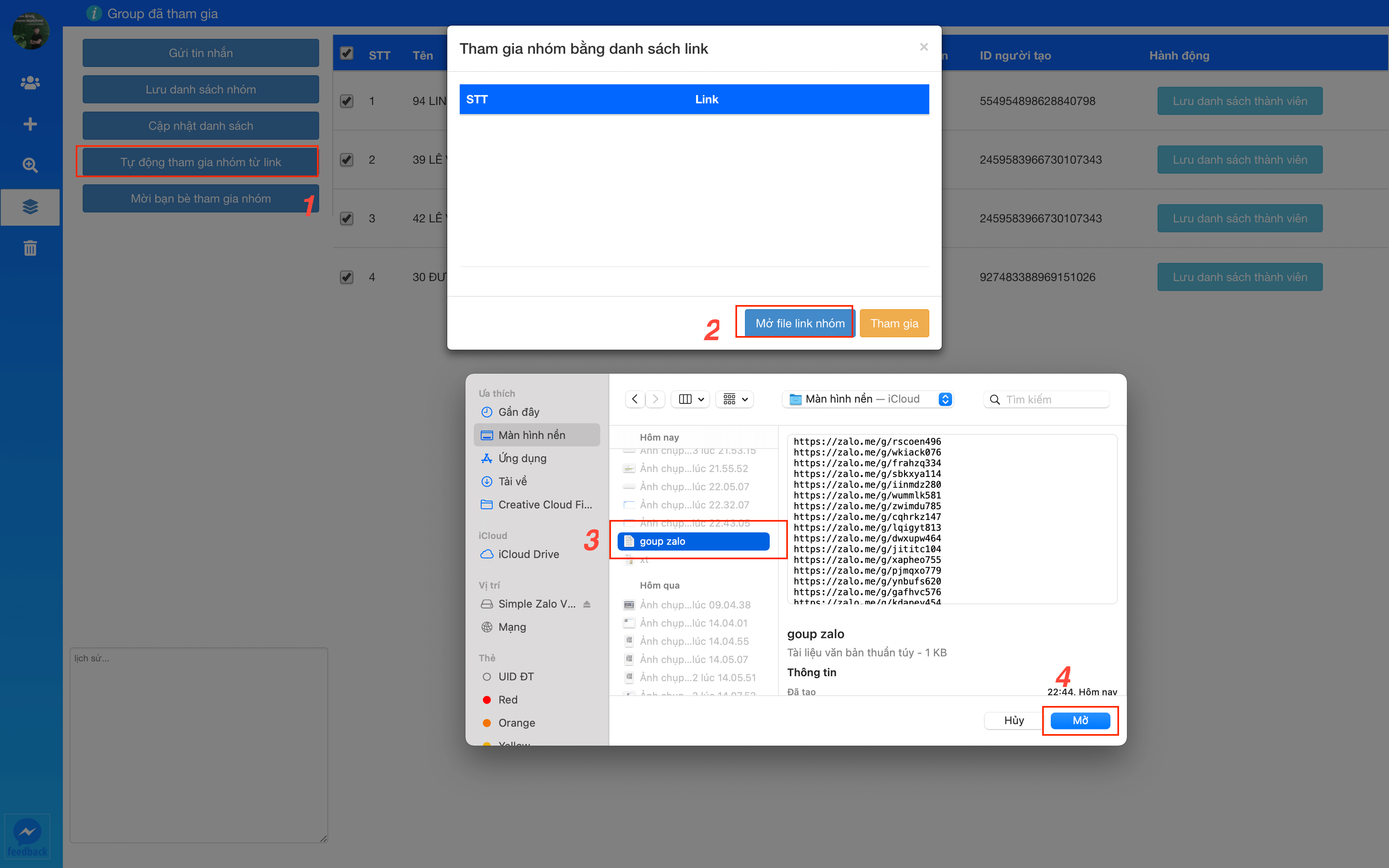Select file Ảnh chụp...2 lúc 14.05.51
Viewport: 1389px width, 868px height.
(x=693, y=678)
